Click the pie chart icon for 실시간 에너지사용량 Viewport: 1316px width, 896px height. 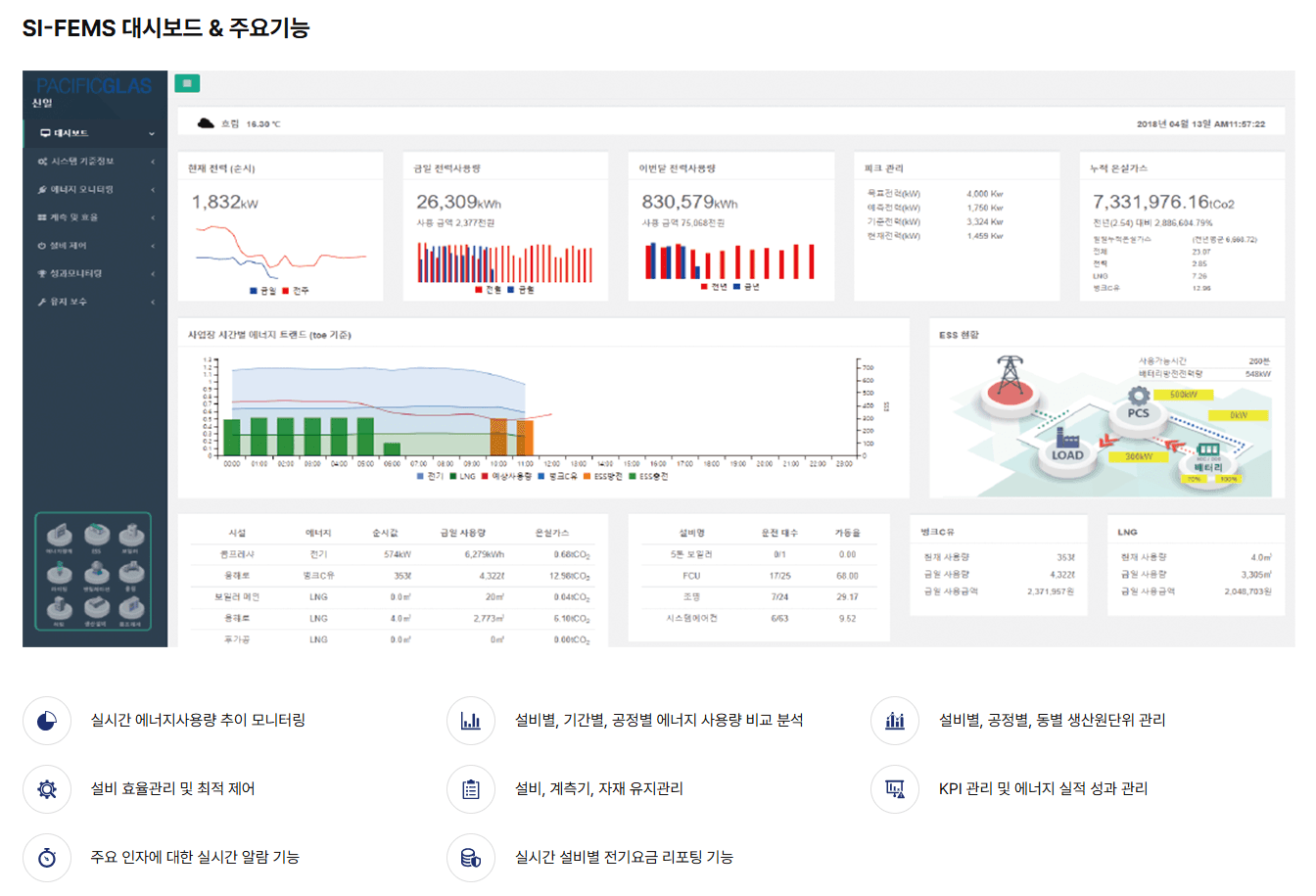47,721
